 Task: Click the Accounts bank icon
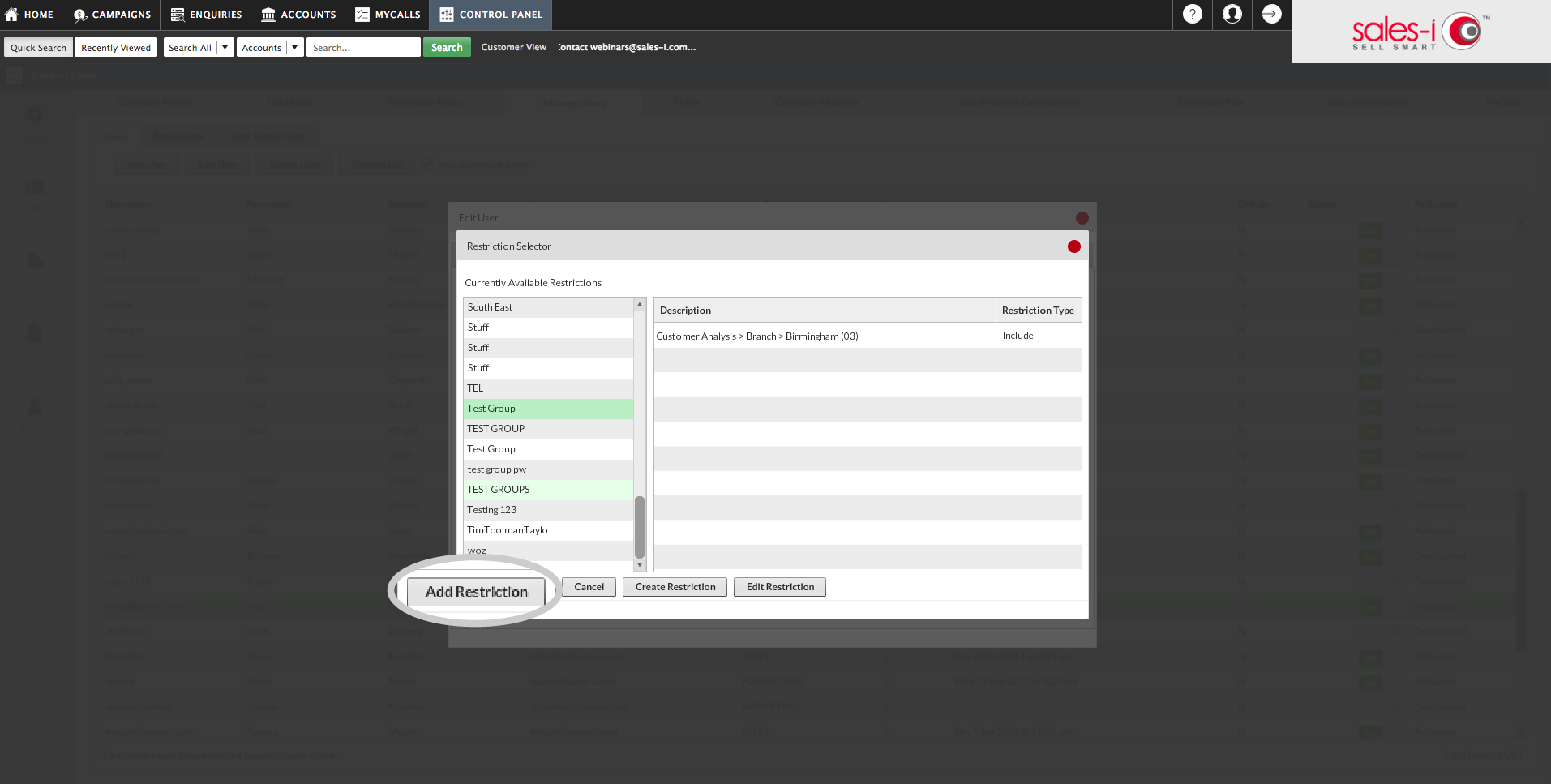click(x=268, y=15)
